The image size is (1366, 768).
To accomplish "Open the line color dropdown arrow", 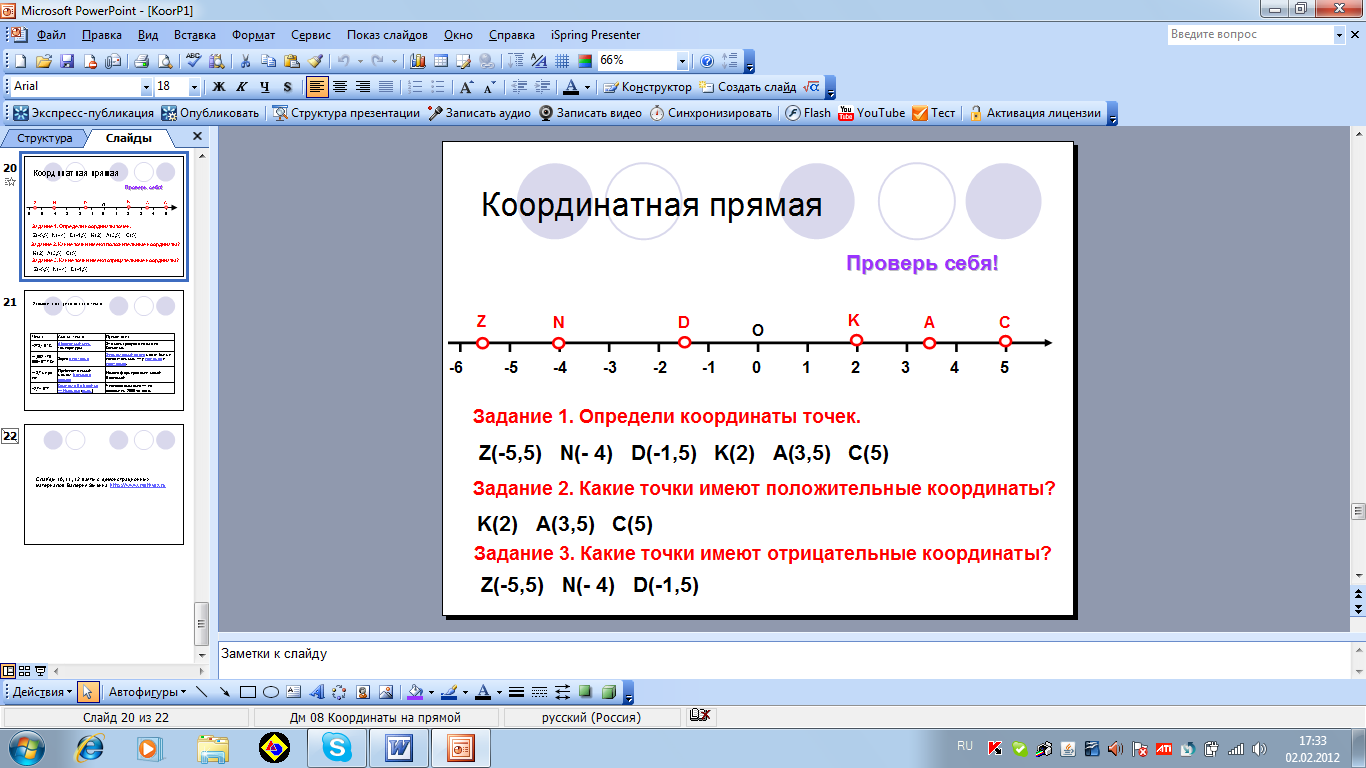I will (465, 692).
